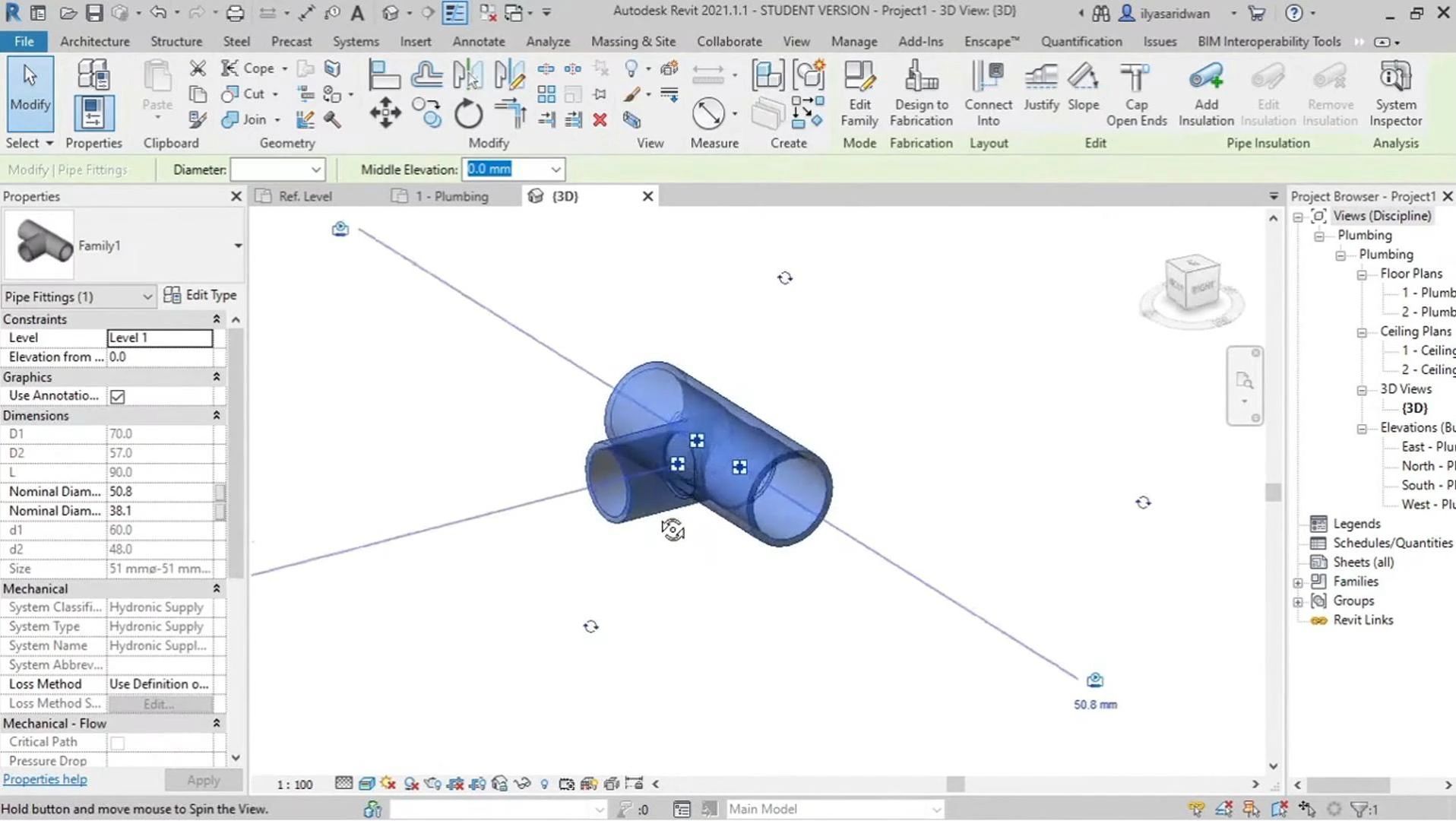
Task: Open the Annotate ribbon tab
Action: (x=479, y=41)
